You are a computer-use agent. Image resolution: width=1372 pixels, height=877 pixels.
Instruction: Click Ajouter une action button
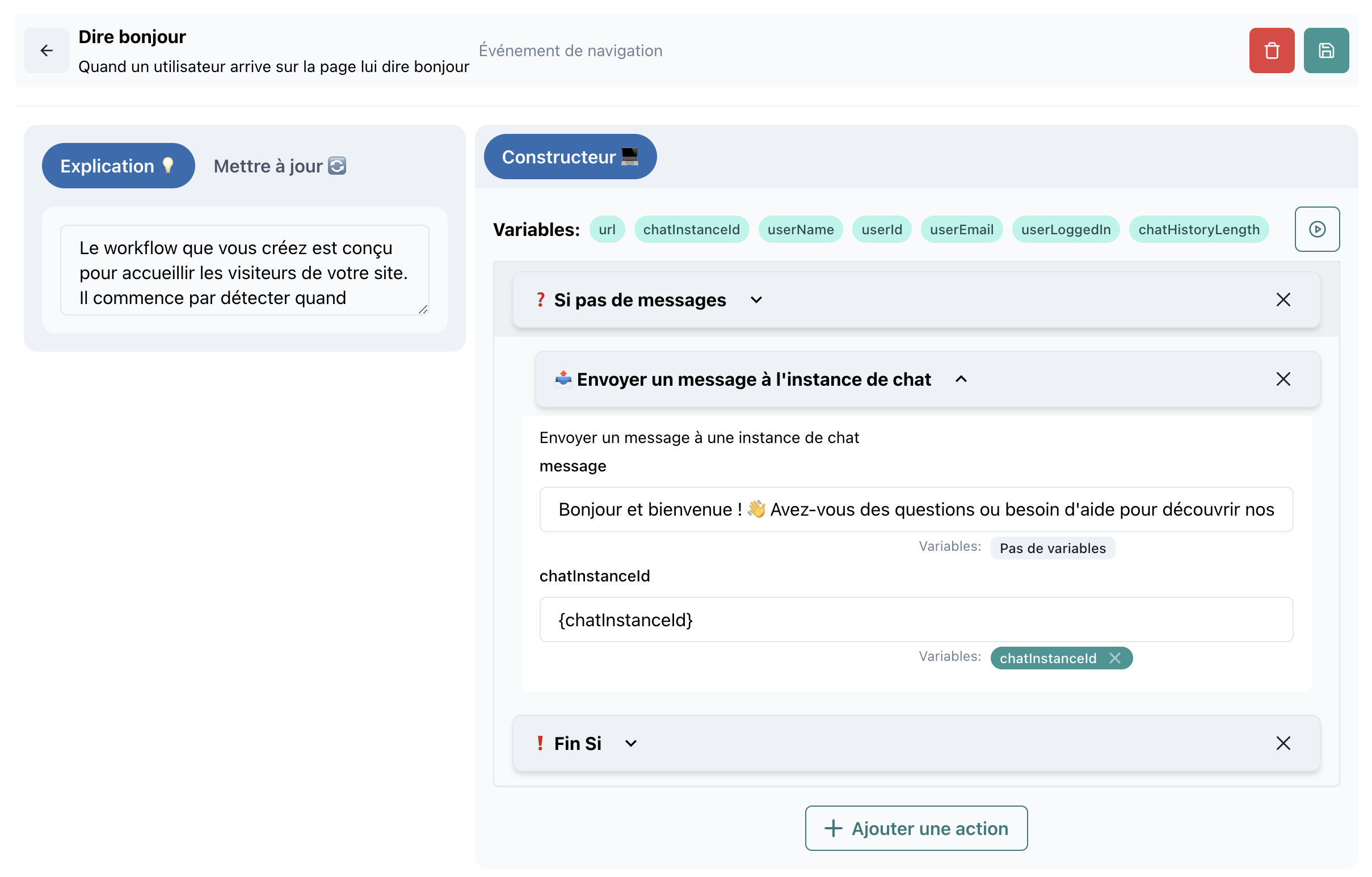916,828
